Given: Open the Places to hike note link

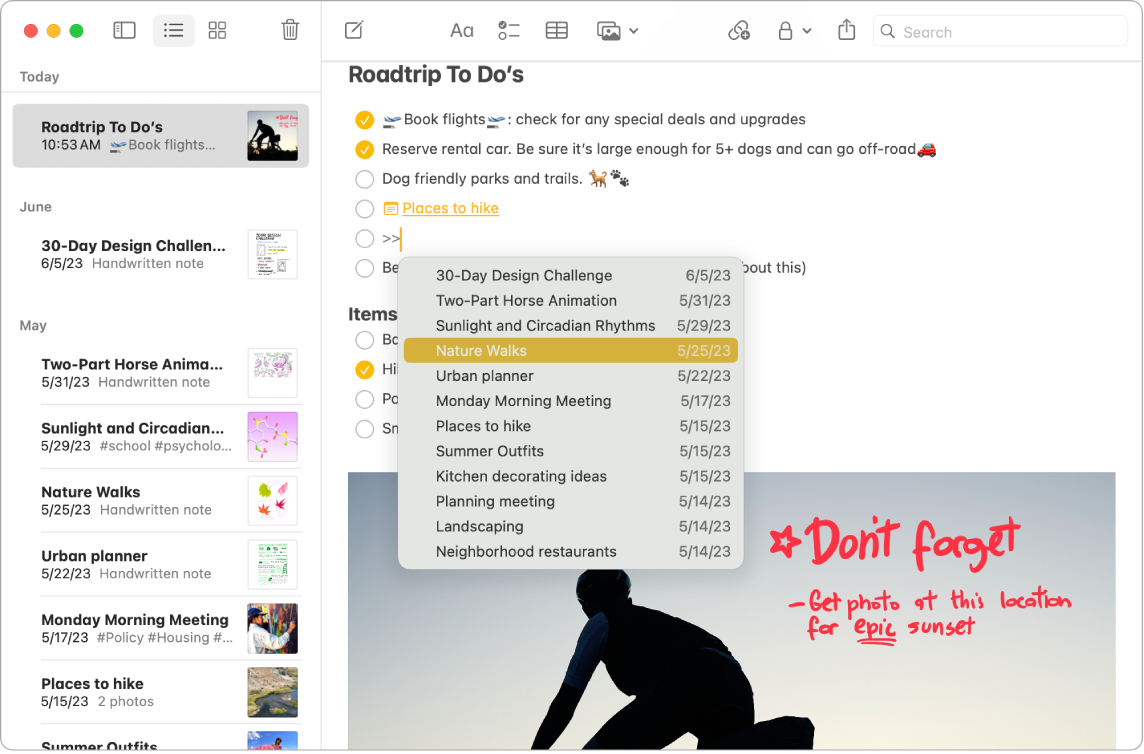Looking at the screenshot, I should coord(450,208).
